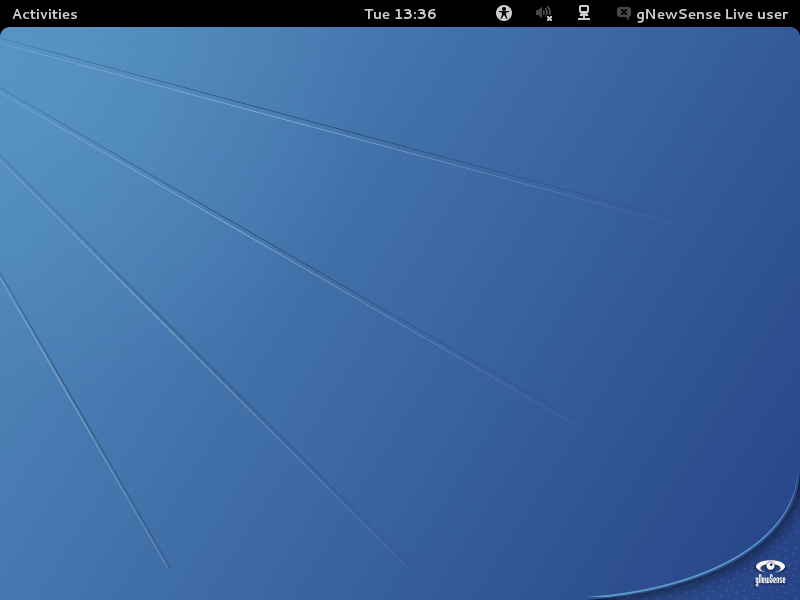This screenshot has width=800, height=600.
Task: Click the "gNewSense Live user" name text
Action: click(x=712, y=14)
